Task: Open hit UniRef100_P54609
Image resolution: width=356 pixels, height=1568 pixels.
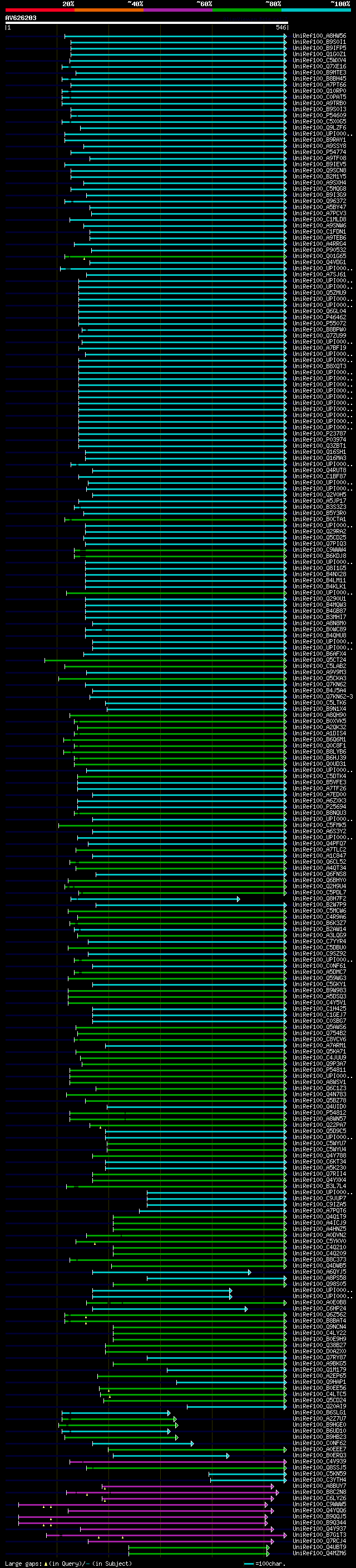Action: [319, 116]
